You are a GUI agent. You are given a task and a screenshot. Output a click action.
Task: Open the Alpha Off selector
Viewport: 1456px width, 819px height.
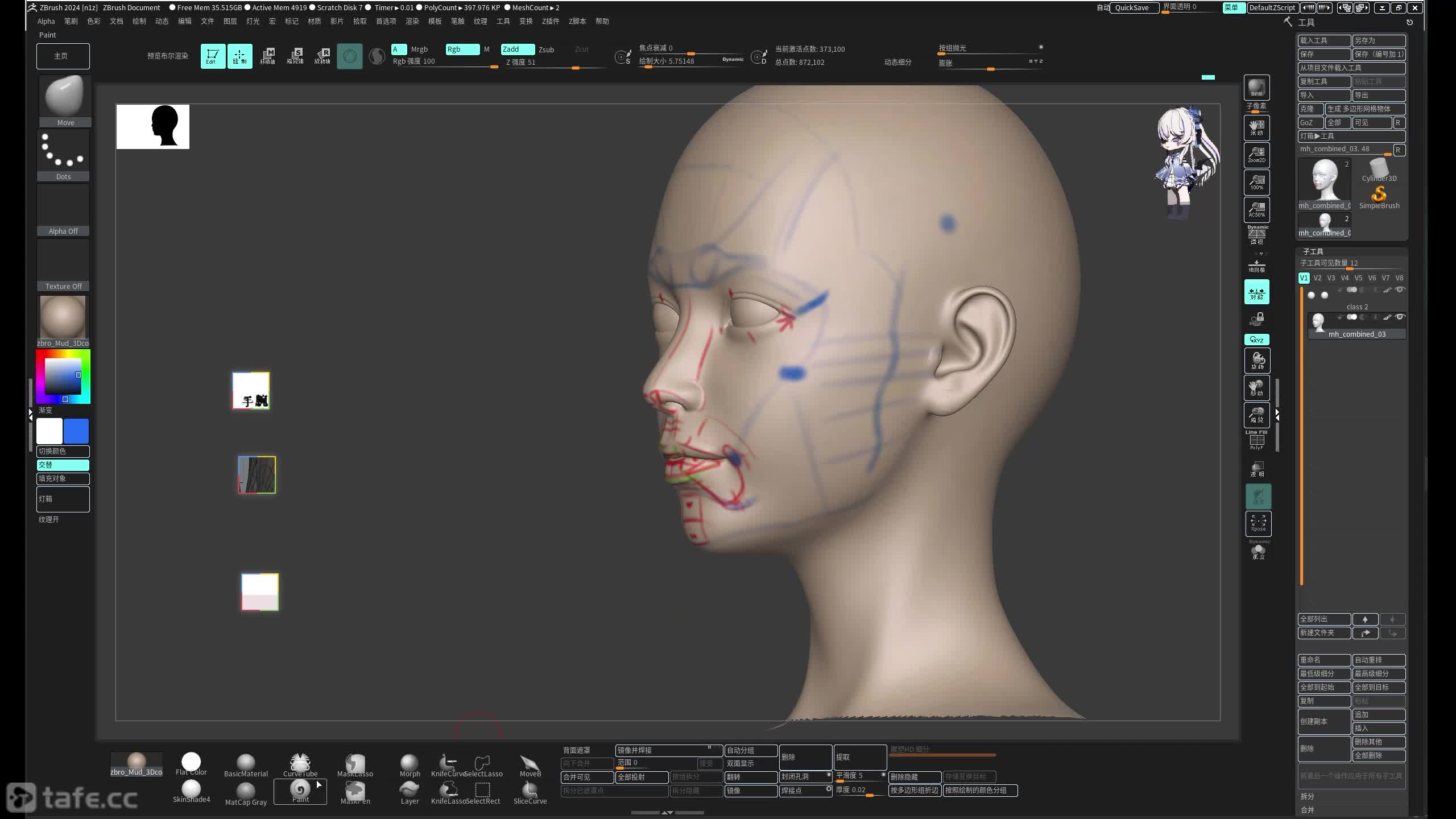(x=63, y=209)
